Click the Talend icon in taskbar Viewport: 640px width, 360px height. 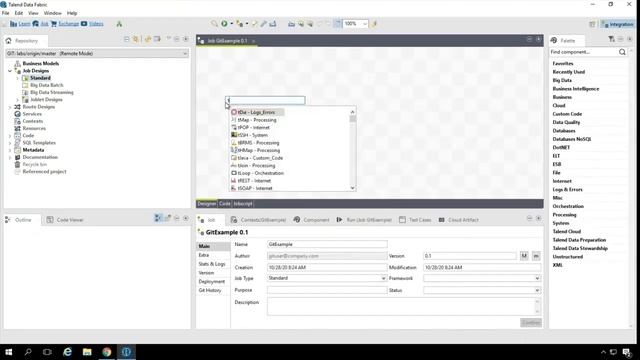pos(126,352)
